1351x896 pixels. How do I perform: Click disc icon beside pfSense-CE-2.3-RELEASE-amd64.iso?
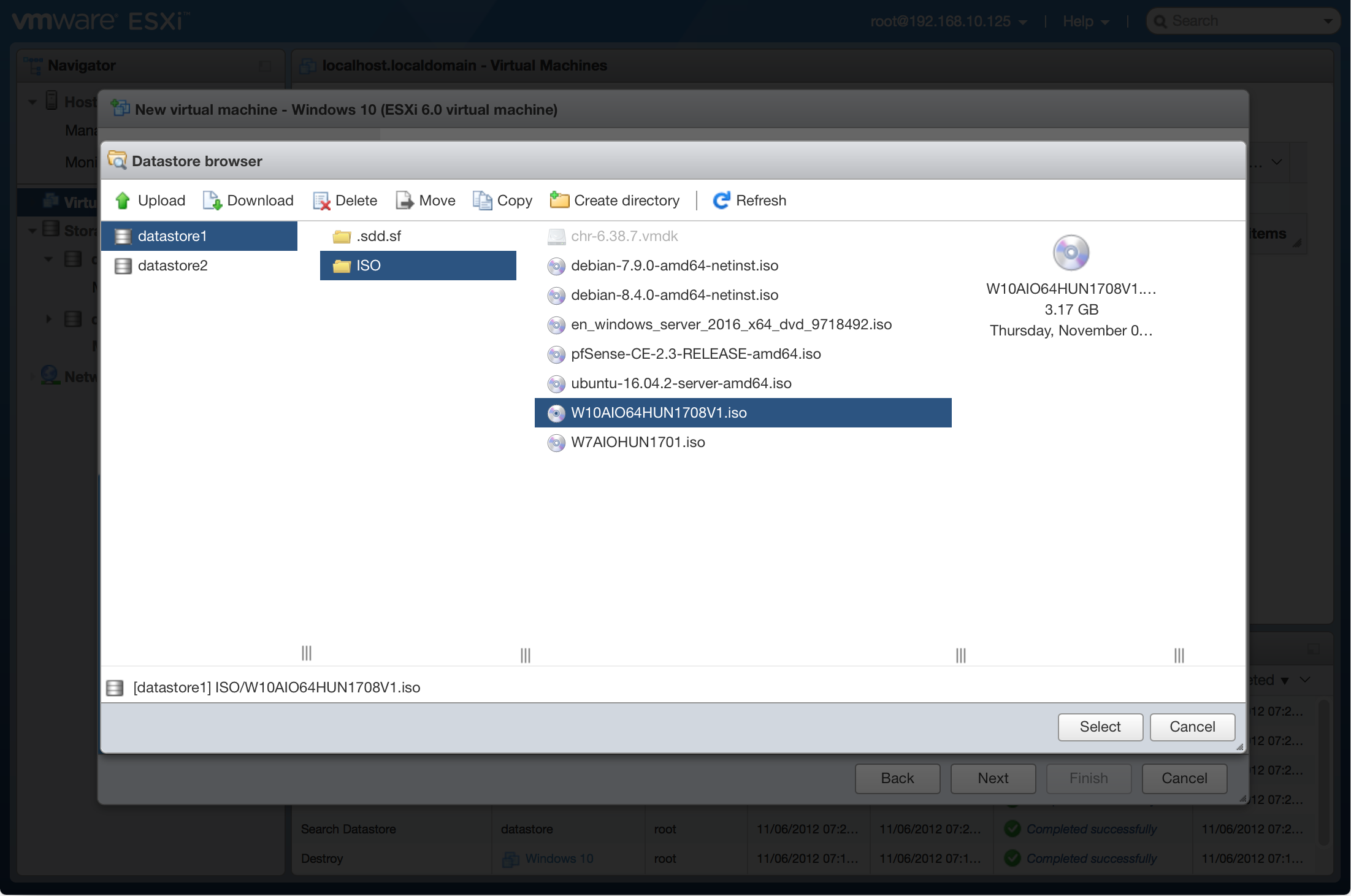(x=556, y=354)
